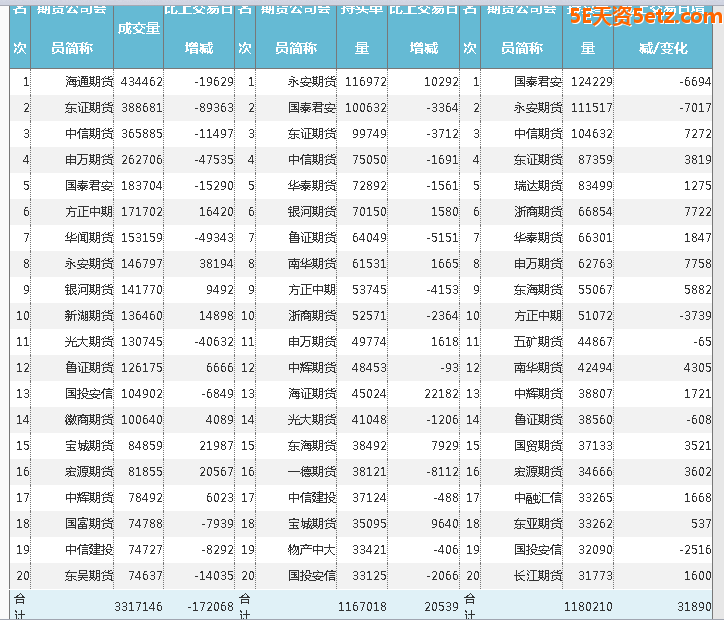This screenshot has width=724, height=620.
Task: Select the 徽商期货 row name cell
Action: click(x=89, y=419)
